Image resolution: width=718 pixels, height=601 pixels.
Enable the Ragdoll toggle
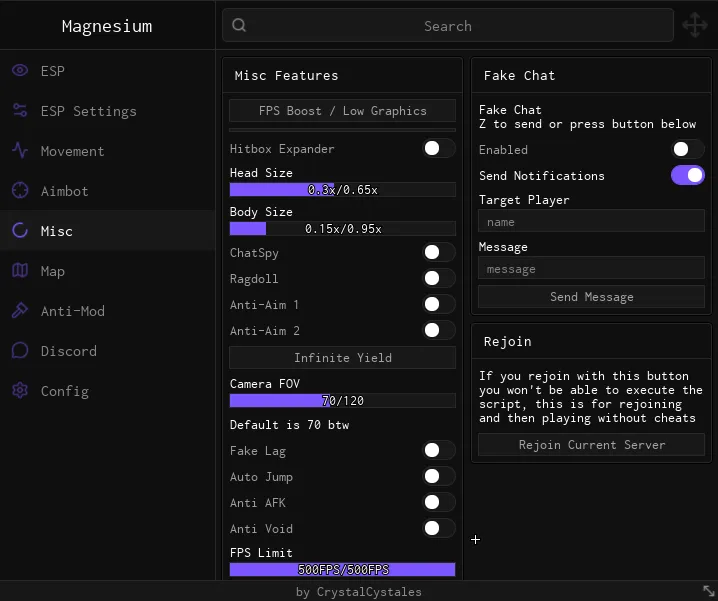click(439, 278)
